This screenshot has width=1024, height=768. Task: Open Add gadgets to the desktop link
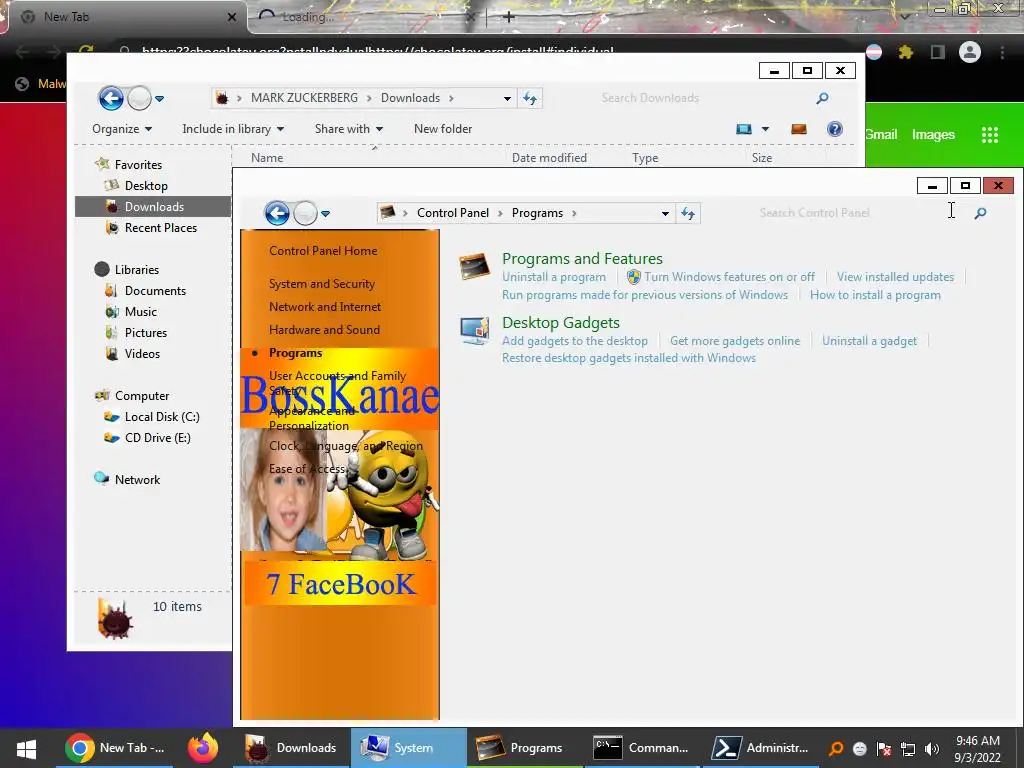pos(575,341)
